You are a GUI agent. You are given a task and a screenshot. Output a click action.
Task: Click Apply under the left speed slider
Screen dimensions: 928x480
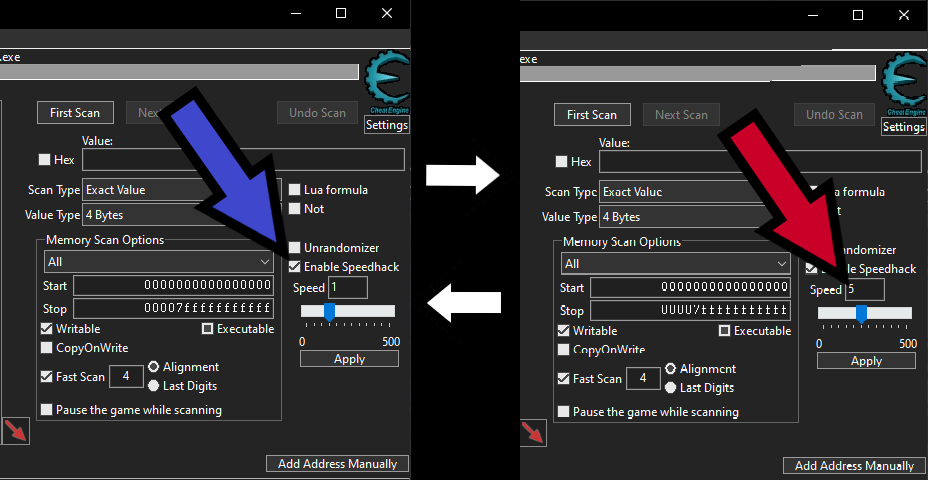[349, 359]
